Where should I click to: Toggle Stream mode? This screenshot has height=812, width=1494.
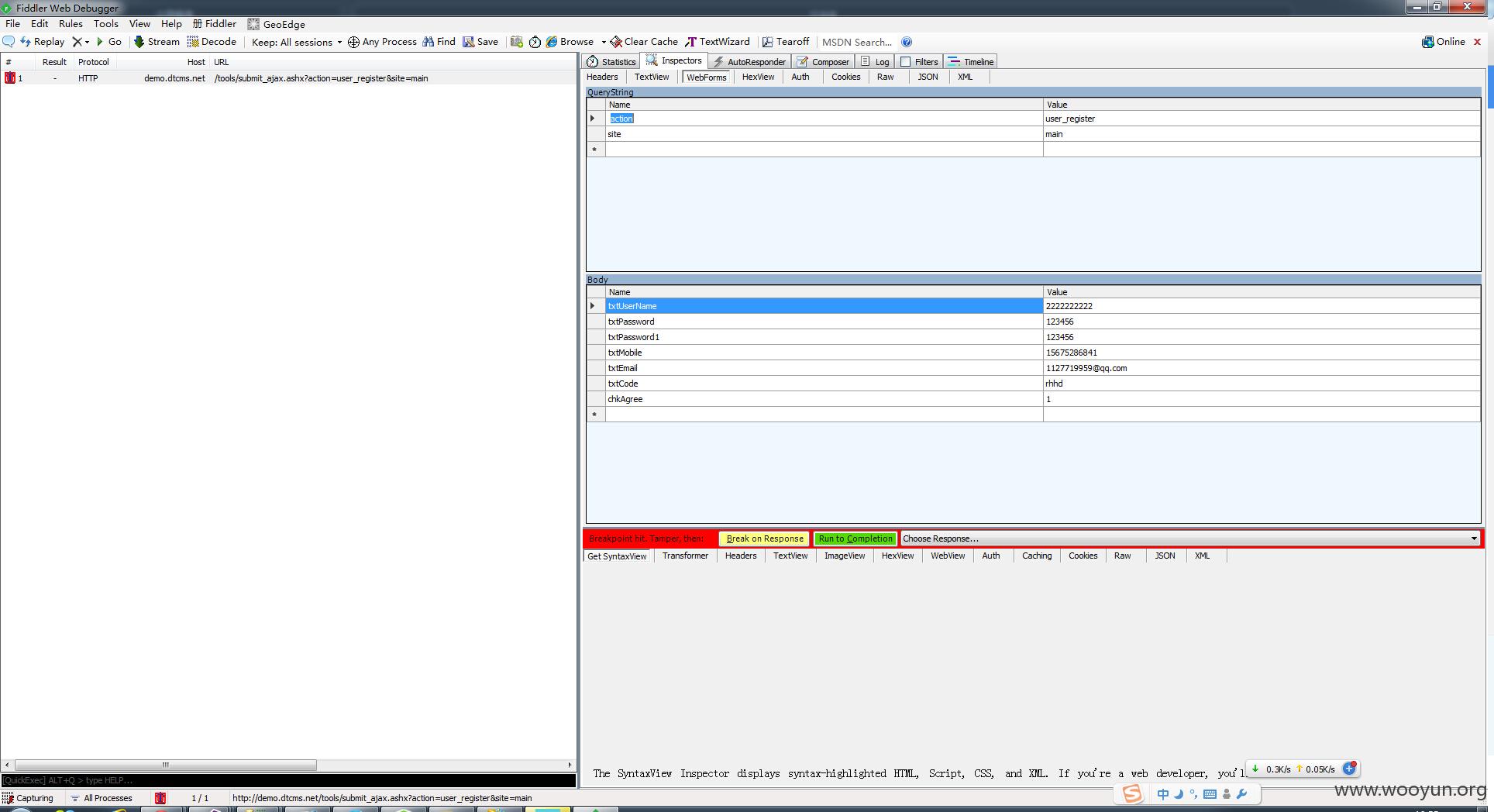(x=157, y=42)
